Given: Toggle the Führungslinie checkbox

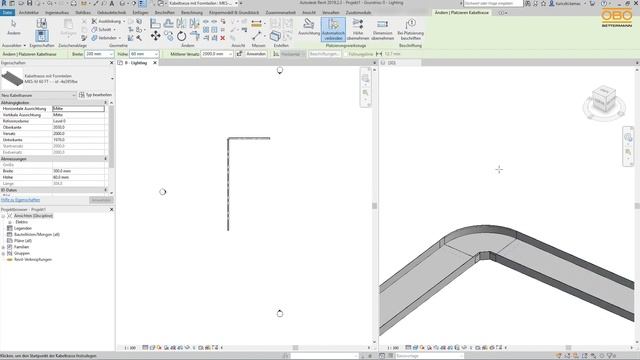Looking at the screenshot, I should point(346,54).
